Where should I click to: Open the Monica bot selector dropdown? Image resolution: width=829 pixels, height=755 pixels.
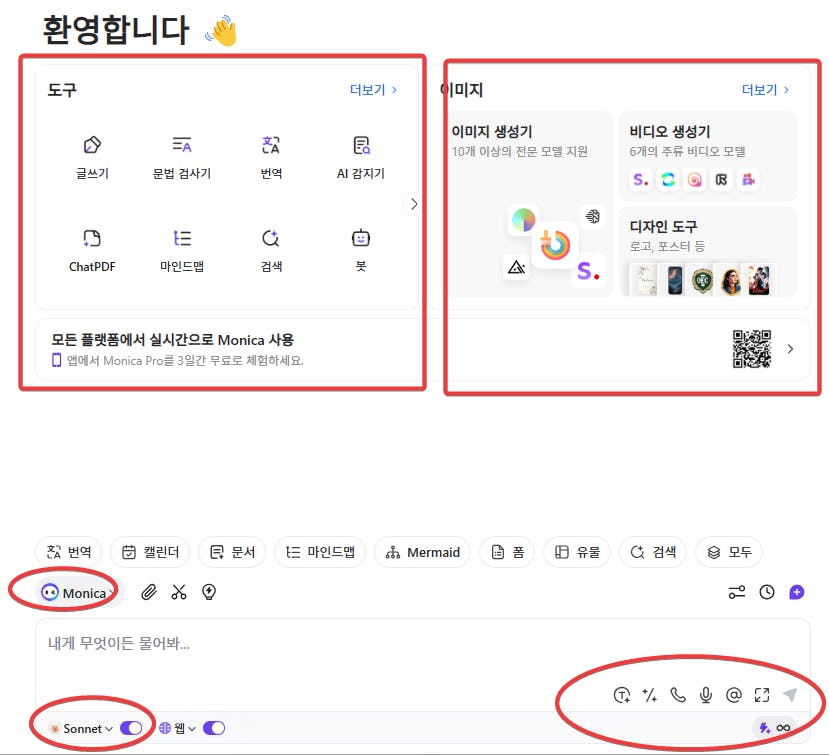click(79, 593)
